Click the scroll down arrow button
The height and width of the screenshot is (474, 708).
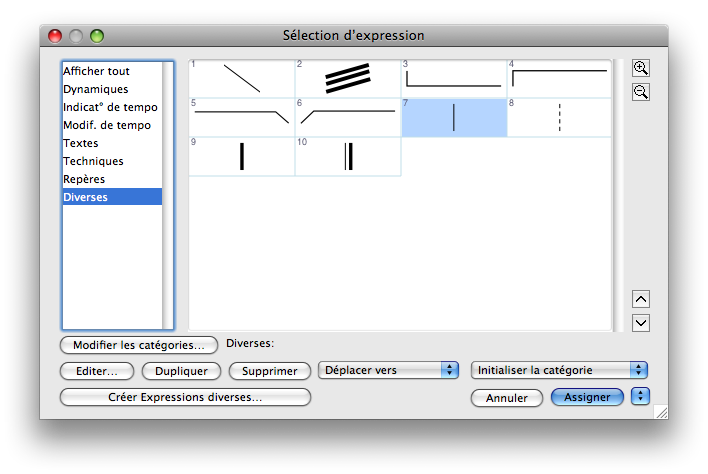point(641,323)
